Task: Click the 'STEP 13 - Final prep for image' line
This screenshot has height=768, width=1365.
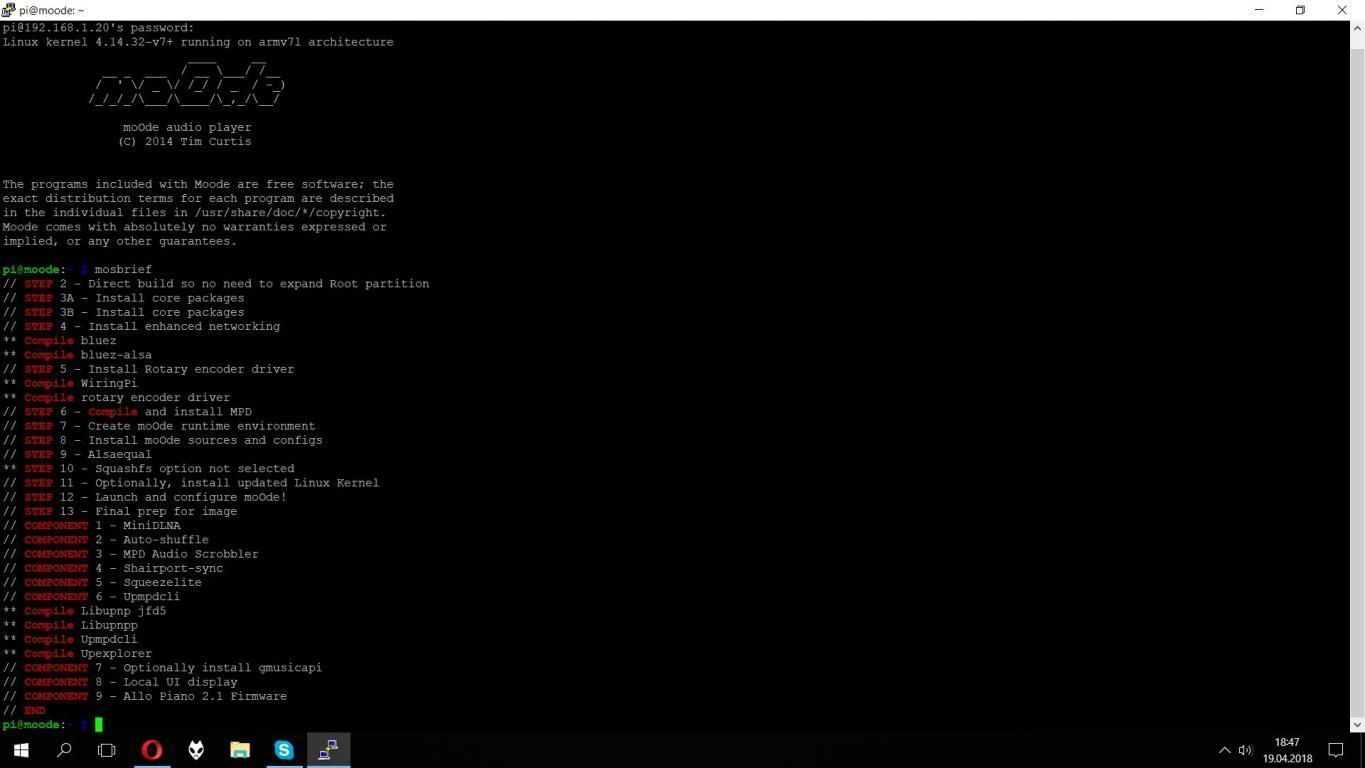Action: (x=120, y=511)
